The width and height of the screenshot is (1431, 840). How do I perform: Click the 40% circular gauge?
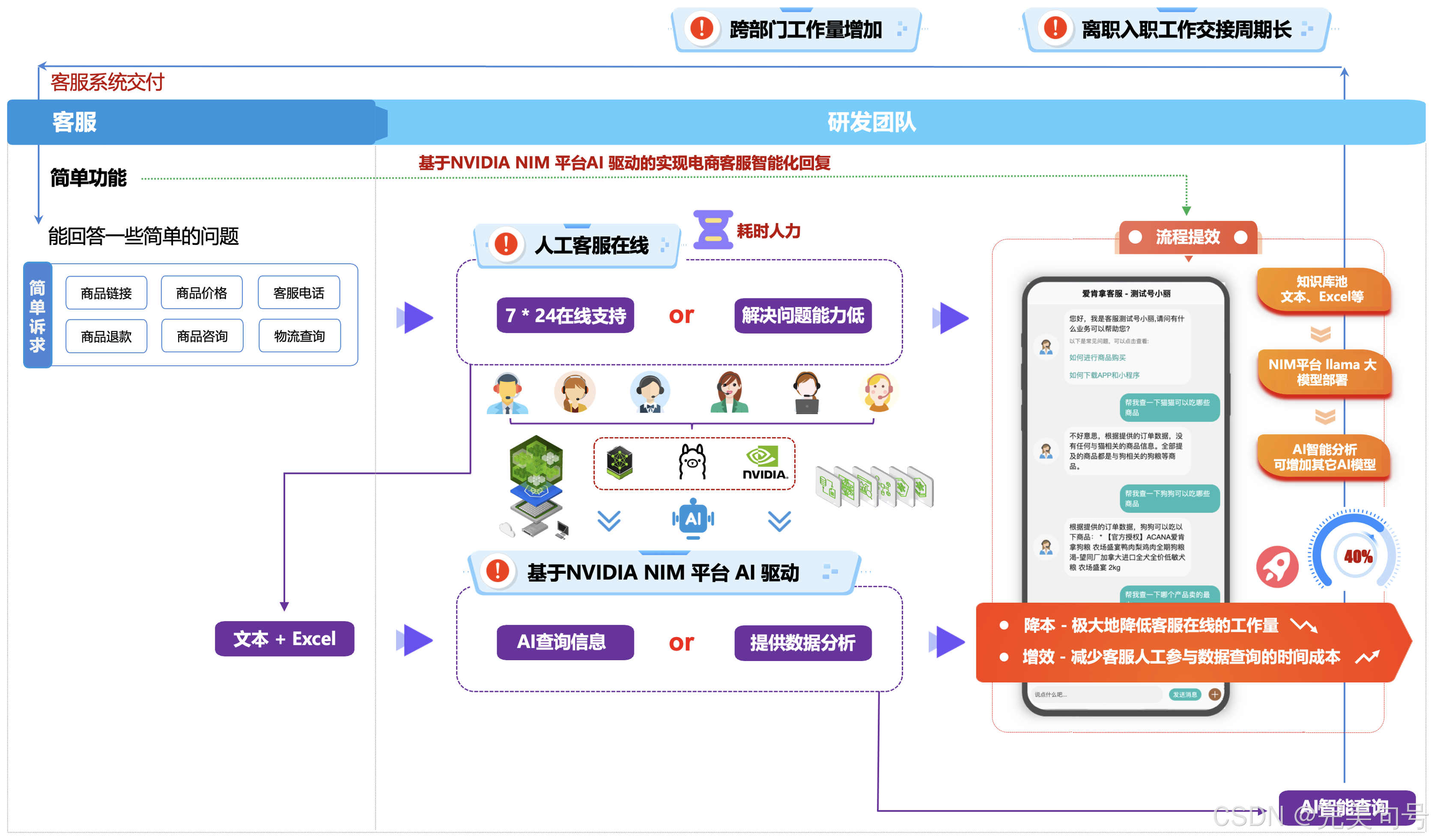coord(1355,555)
